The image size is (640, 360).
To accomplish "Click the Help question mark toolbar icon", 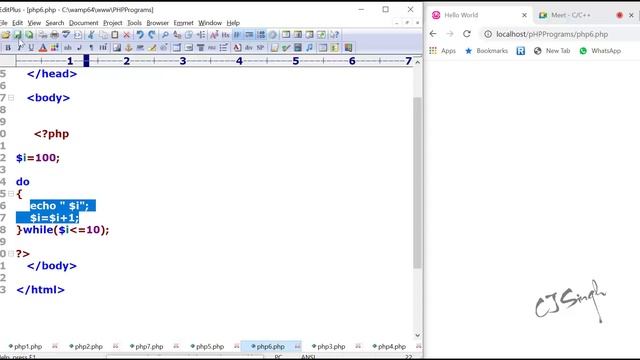I will pos(334,35).
